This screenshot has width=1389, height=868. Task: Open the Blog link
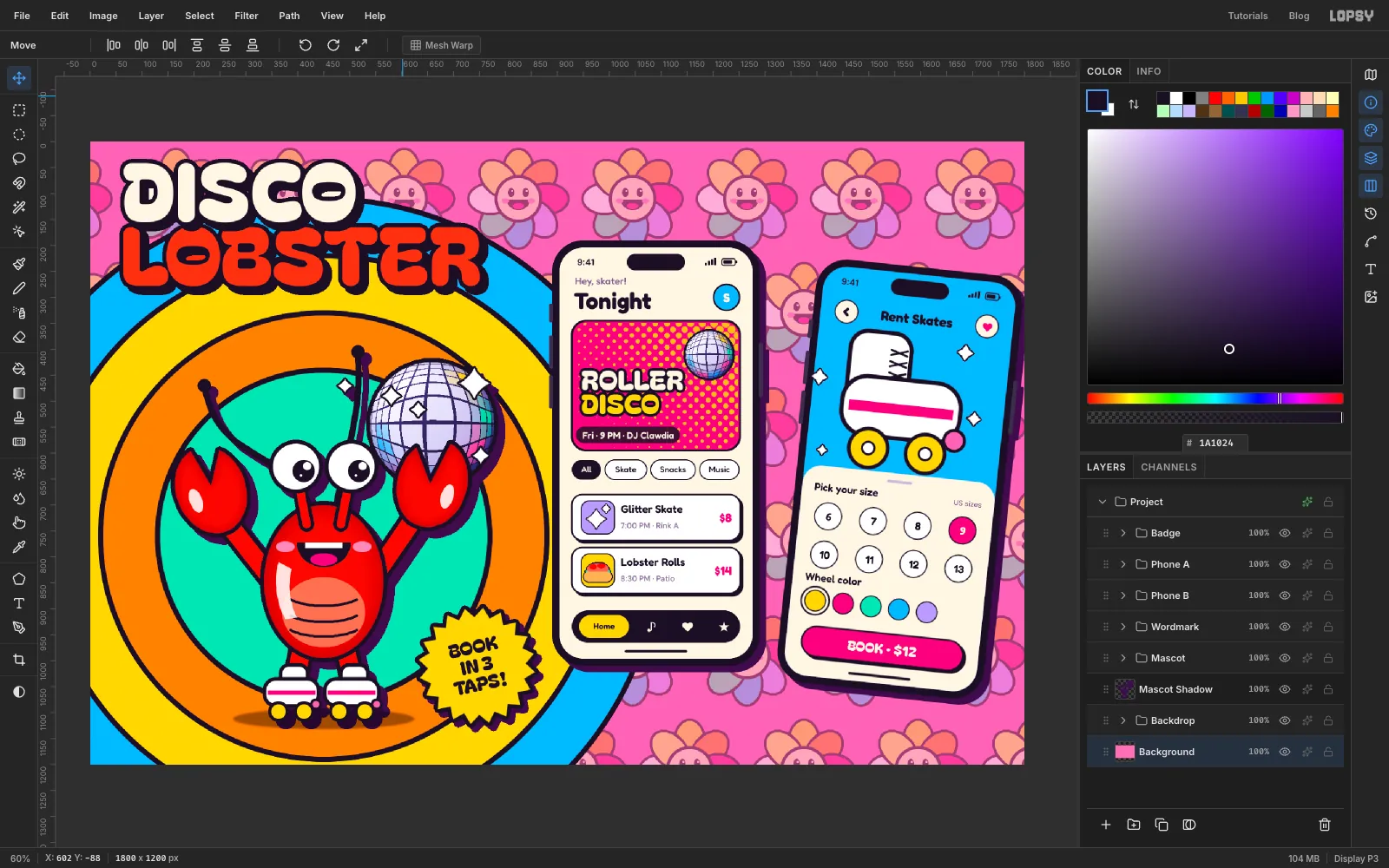tap(1299, 16)
